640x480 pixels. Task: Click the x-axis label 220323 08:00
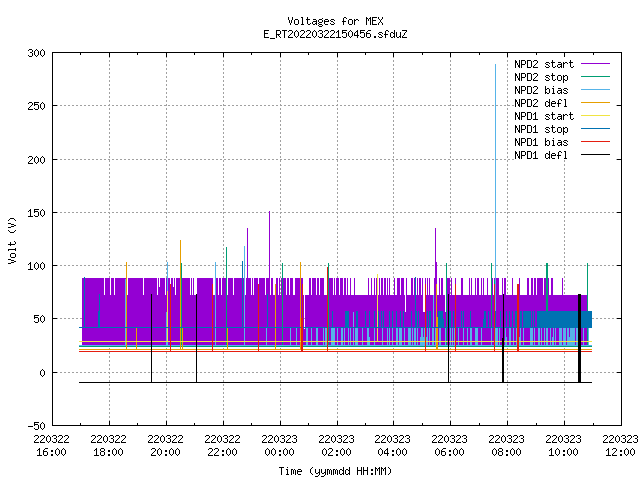click(507, 446)
